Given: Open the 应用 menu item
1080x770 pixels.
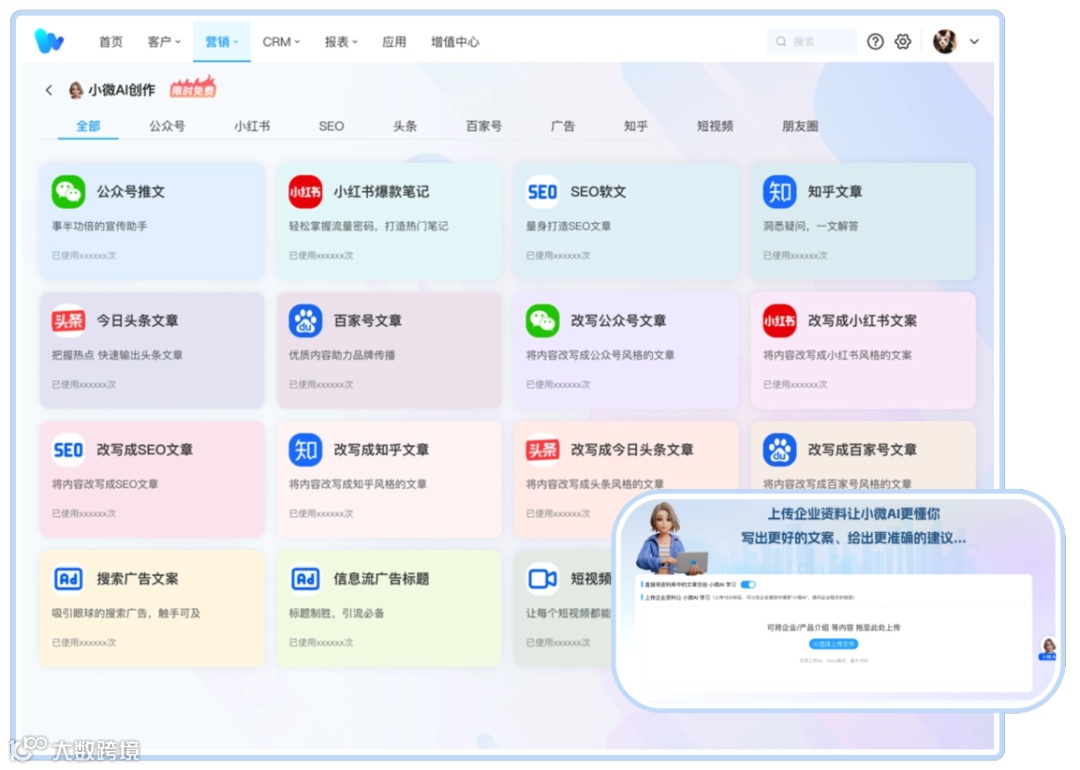Looking at the screenshot, I should click(394, 42).
